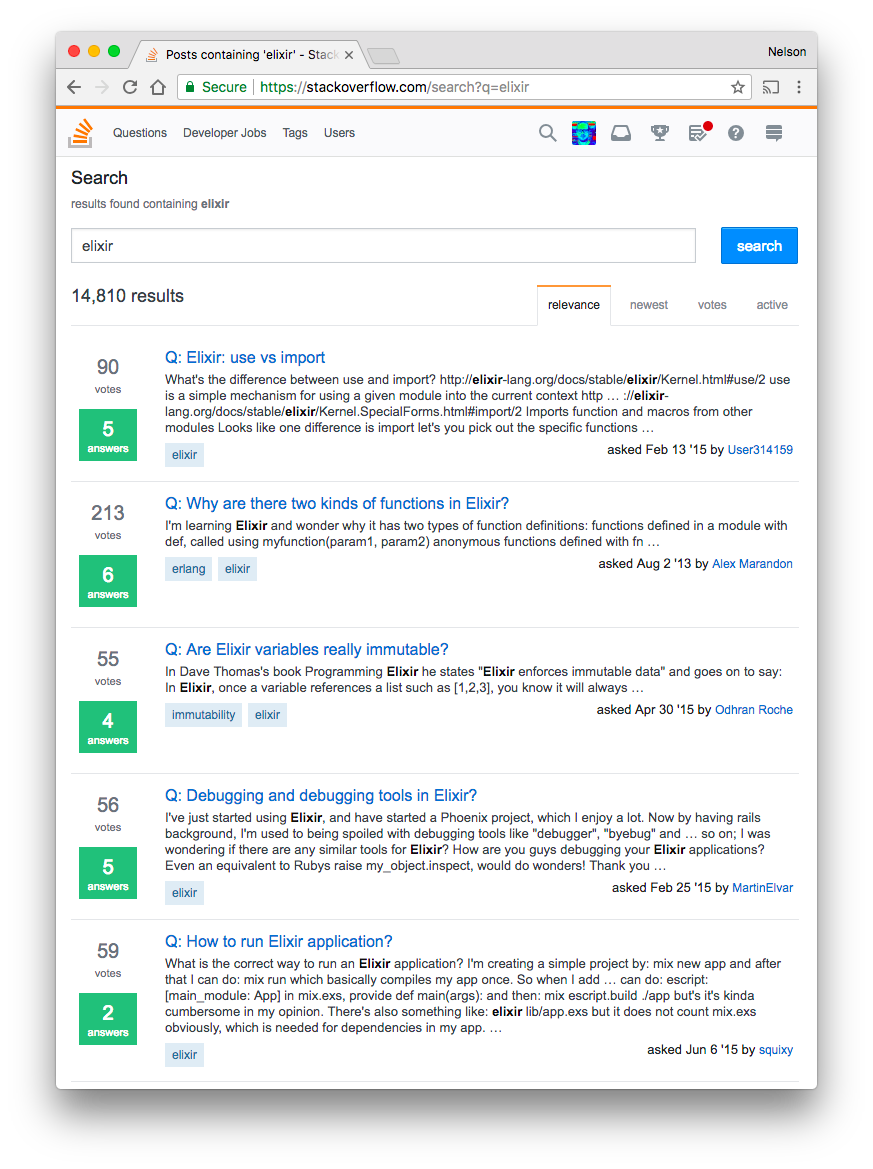Open Questions in the nav bar
This screenshot has width=873, height=1169.
tap(140, 133)
